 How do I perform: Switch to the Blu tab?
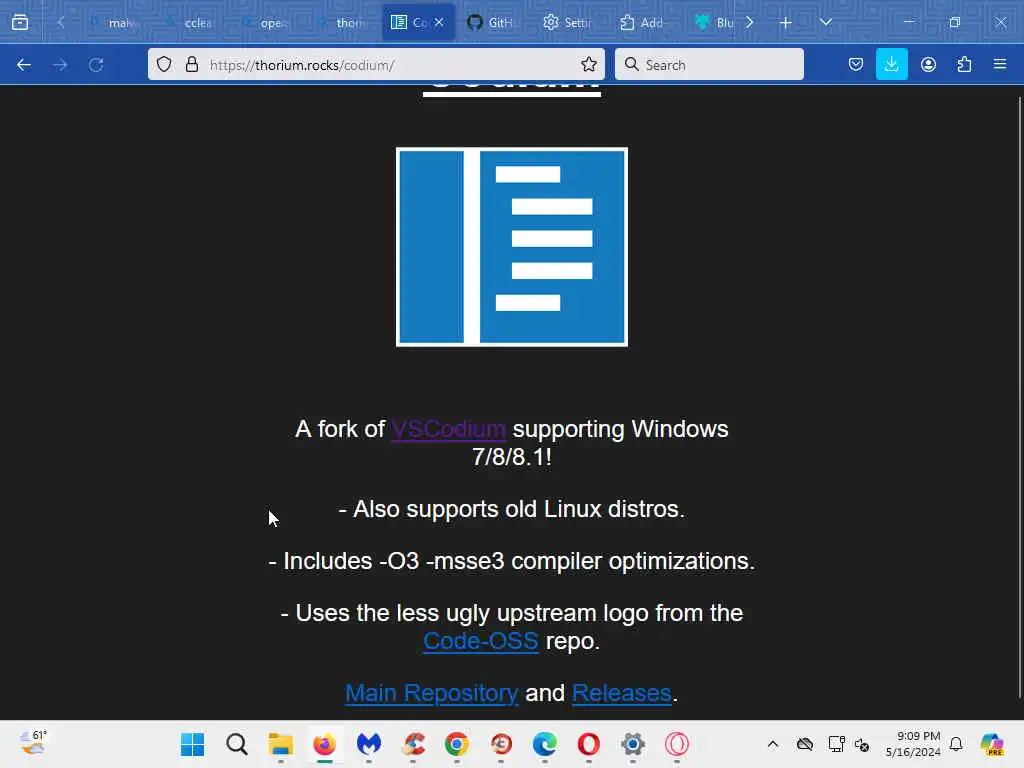click(714, 22)
